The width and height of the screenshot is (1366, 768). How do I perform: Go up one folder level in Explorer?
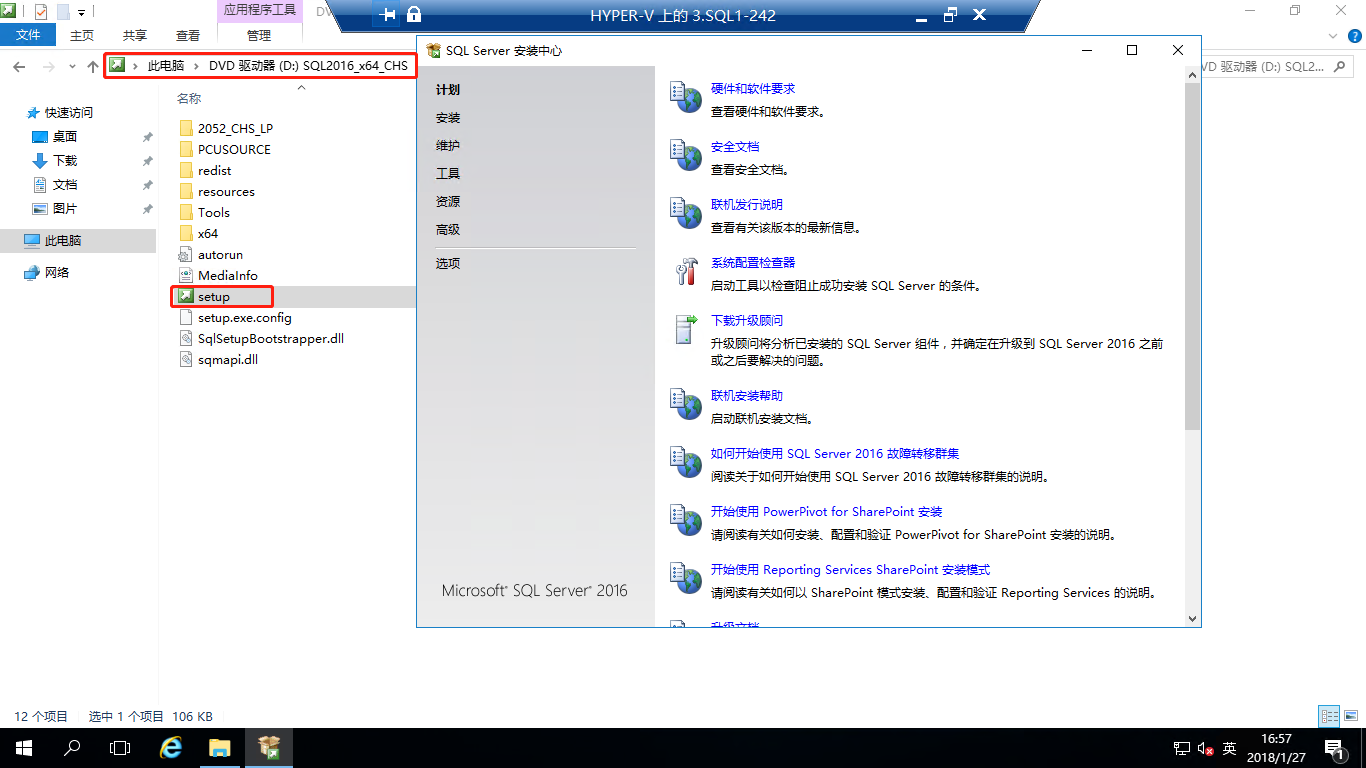click(93, 66)
